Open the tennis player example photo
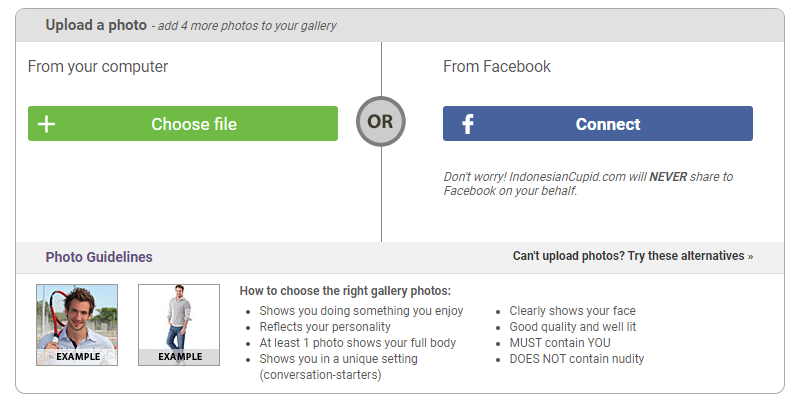Viewport: 799px width, 401px height. [x=77, y=325]
